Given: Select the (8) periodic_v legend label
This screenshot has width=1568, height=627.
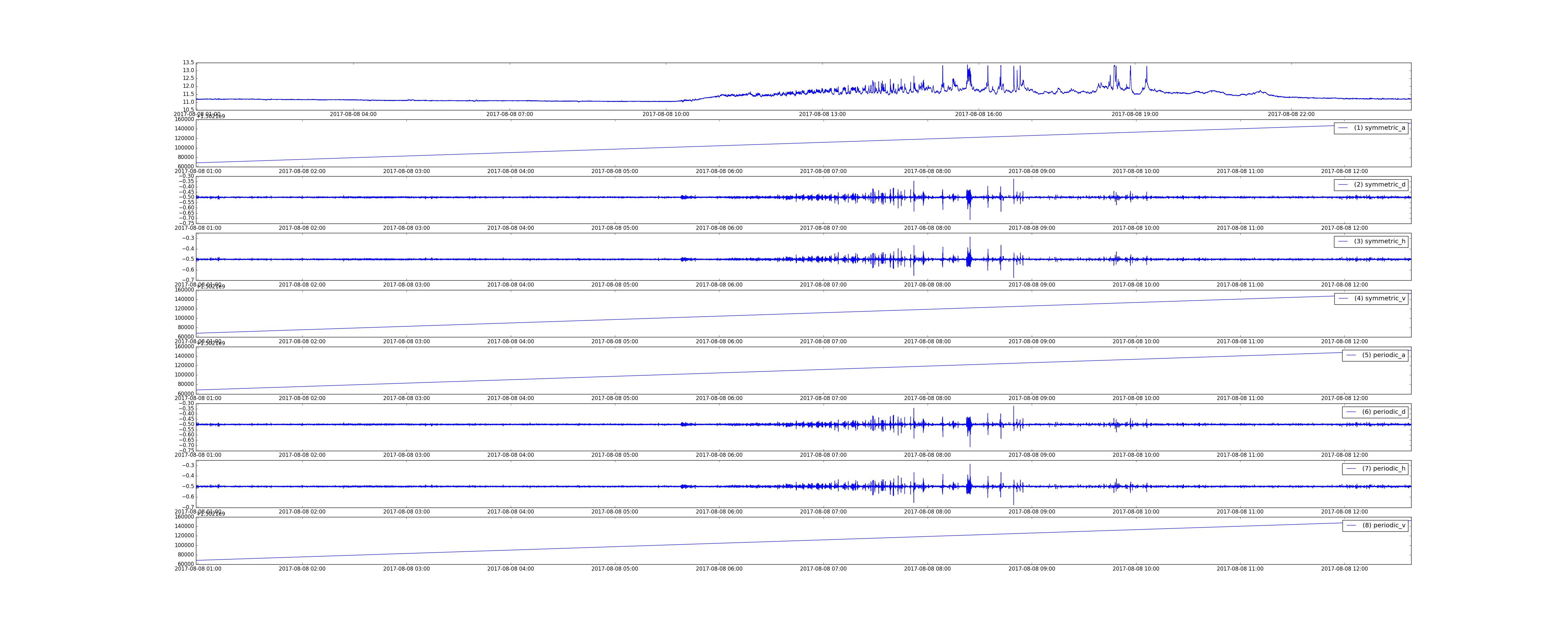Looking at the screenshot, I should (1384, 525).
